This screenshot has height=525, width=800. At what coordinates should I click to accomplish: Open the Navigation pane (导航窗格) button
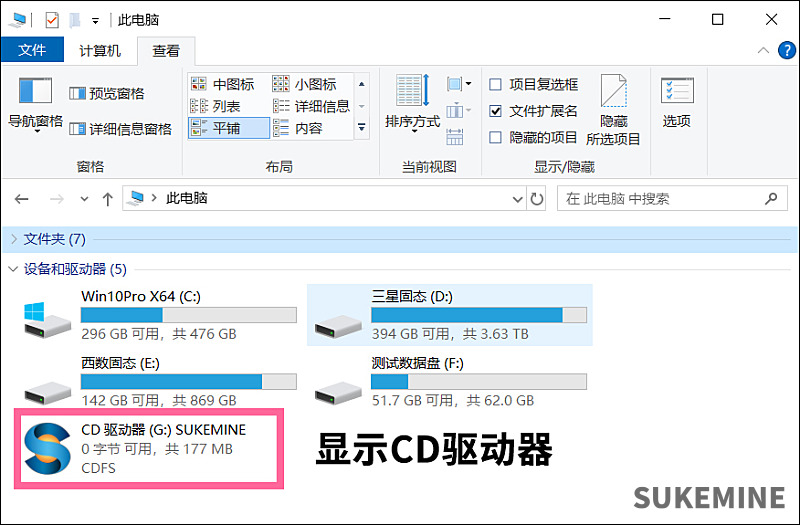pyautogui.click(x=35, y=105)
